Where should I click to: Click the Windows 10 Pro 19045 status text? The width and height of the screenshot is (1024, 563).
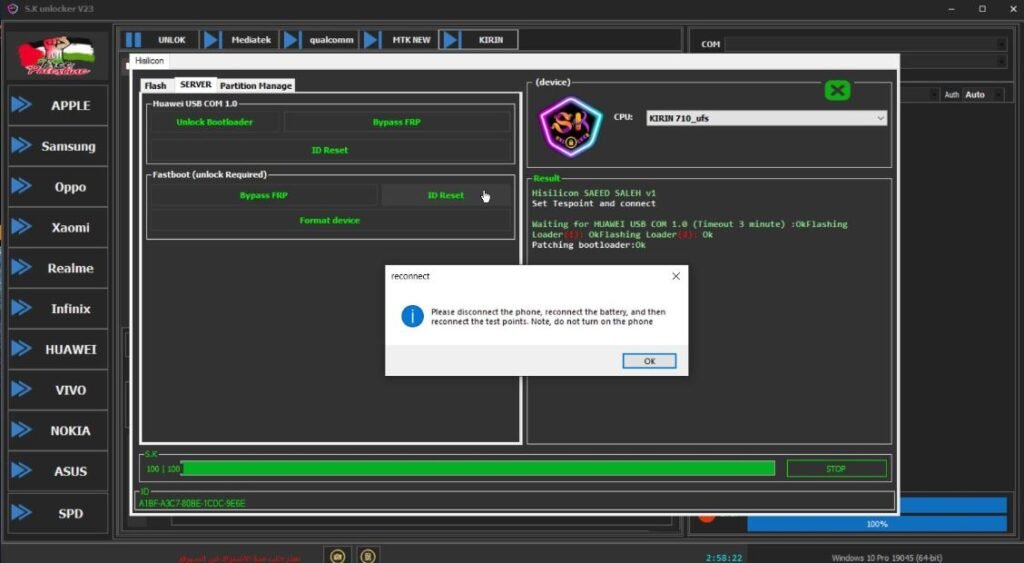click(887, 558)
